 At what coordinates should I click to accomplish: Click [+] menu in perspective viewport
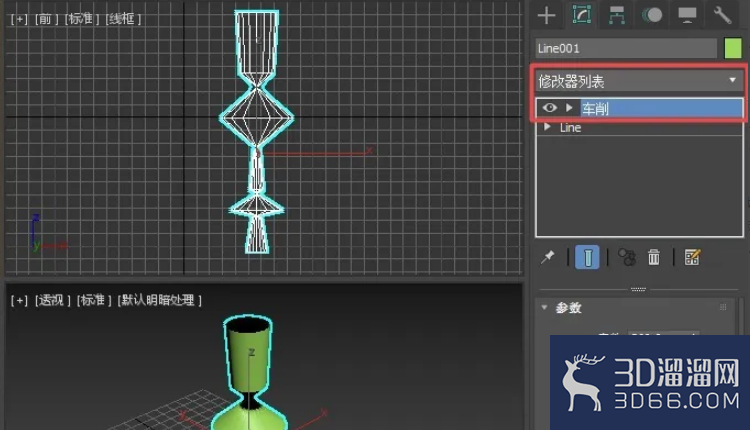click(19, 300)
